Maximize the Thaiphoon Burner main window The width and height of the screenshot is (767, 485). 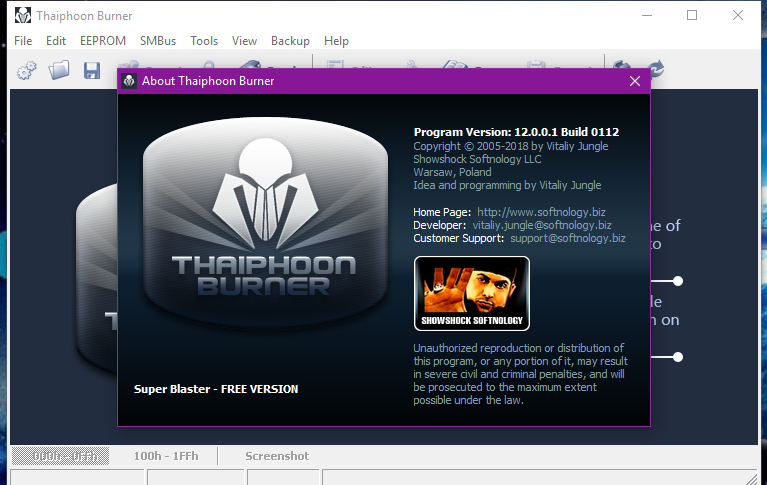[692, 16]
